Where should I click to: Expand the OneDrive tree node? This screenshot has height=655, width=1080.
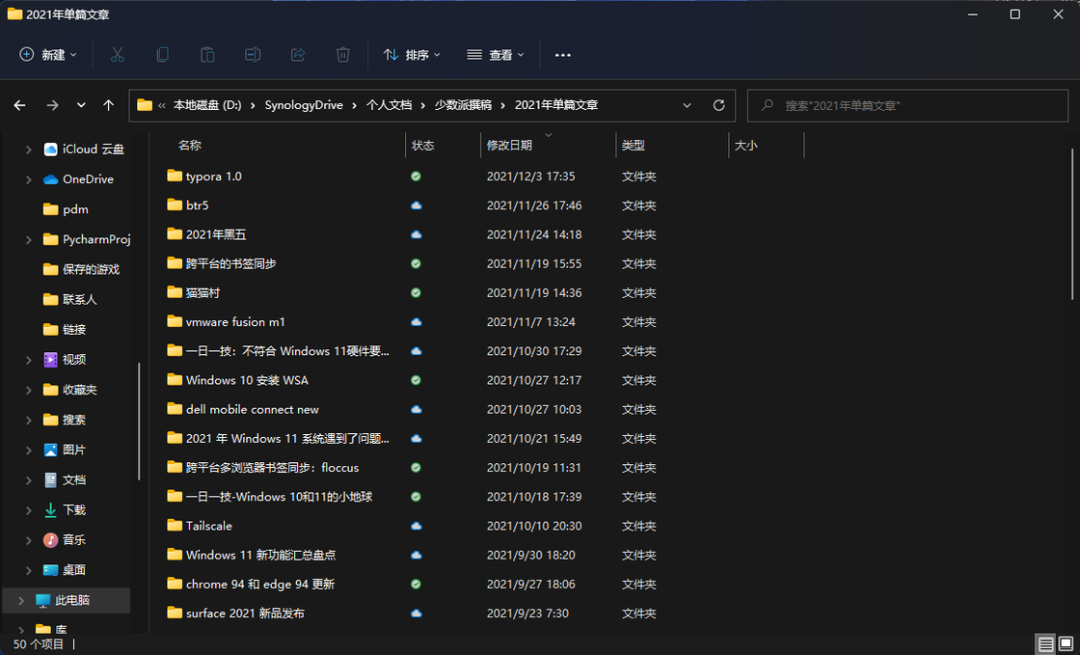(x=28, y=179)
